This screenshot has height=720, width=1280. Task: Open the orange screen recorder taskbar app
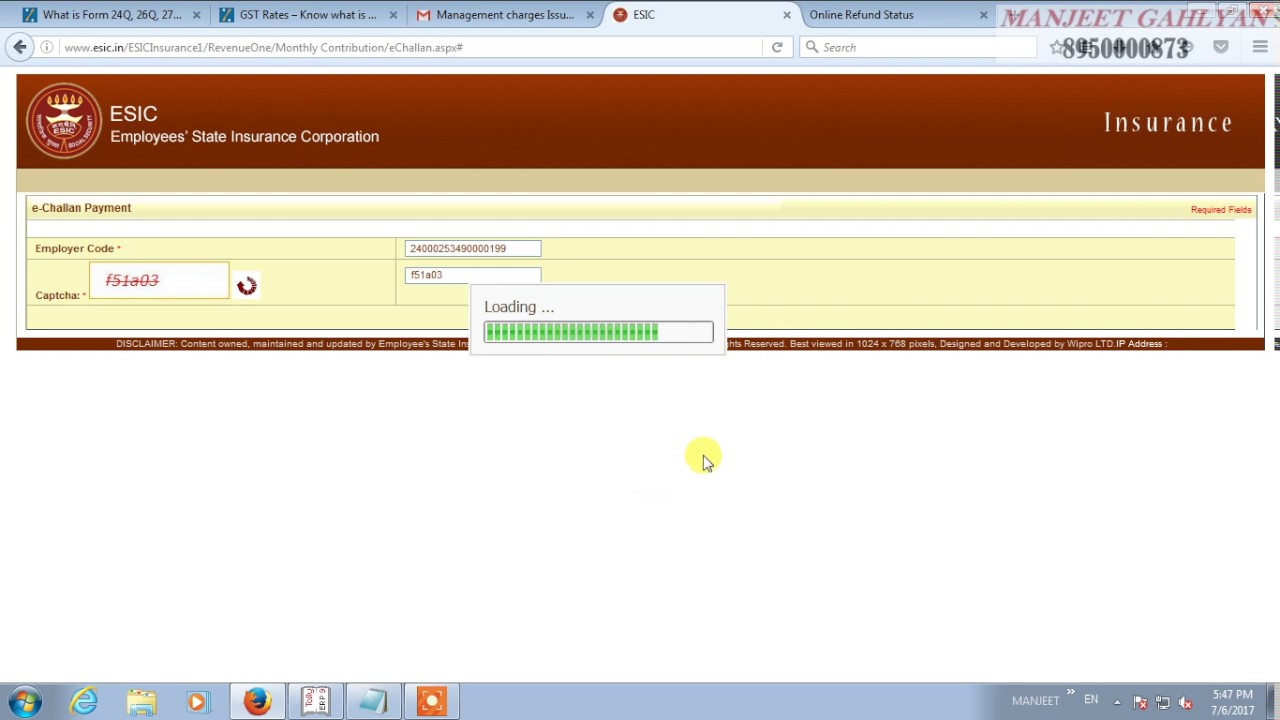[431, 702]
